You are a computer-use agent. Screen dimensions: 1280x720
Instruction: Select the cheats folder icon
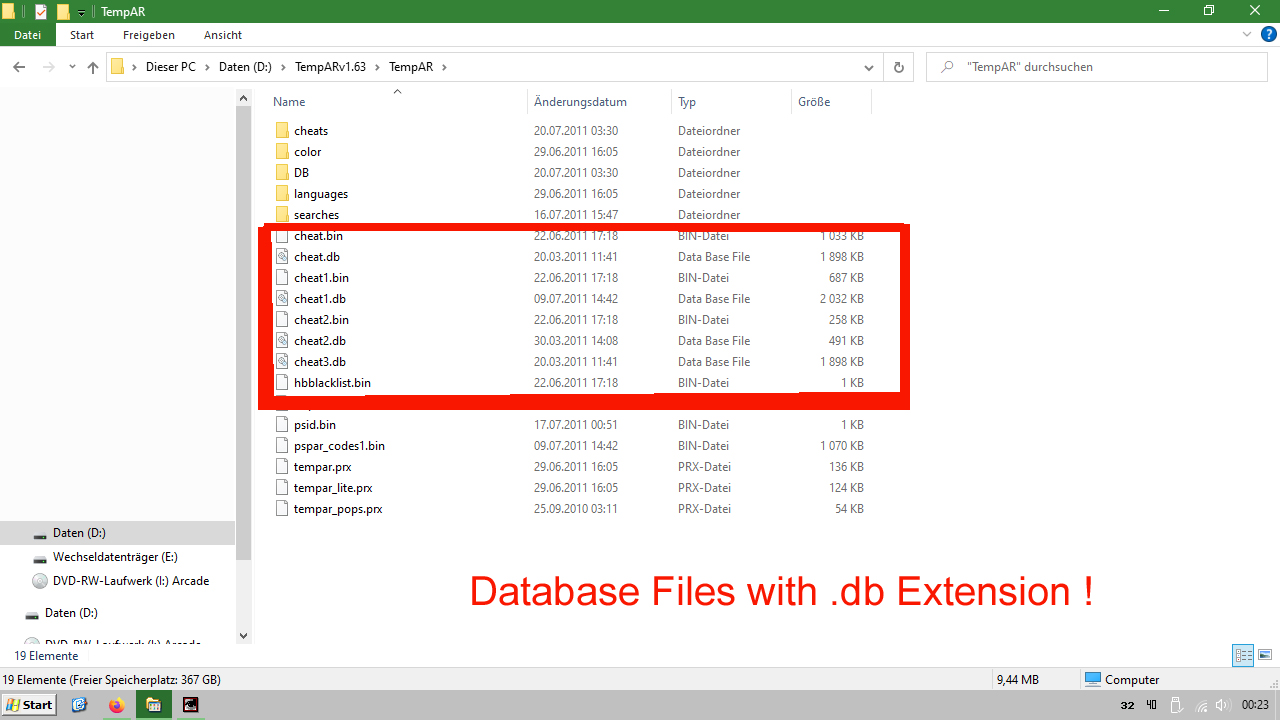pyautogui.click(x=282, y=131)
